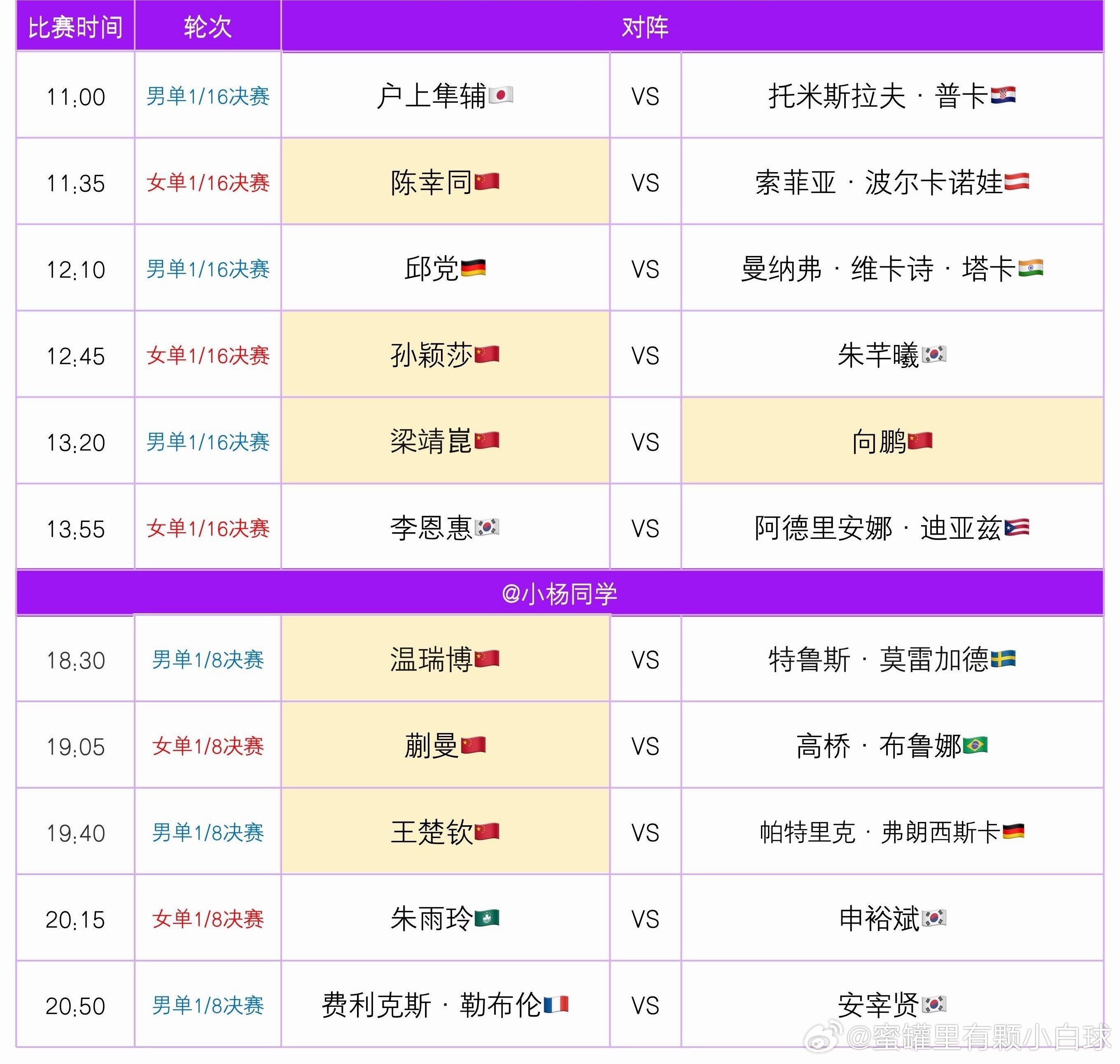
Task: Click highlighted cell for 孙颖莎
Action: click(x=446, y=354)
